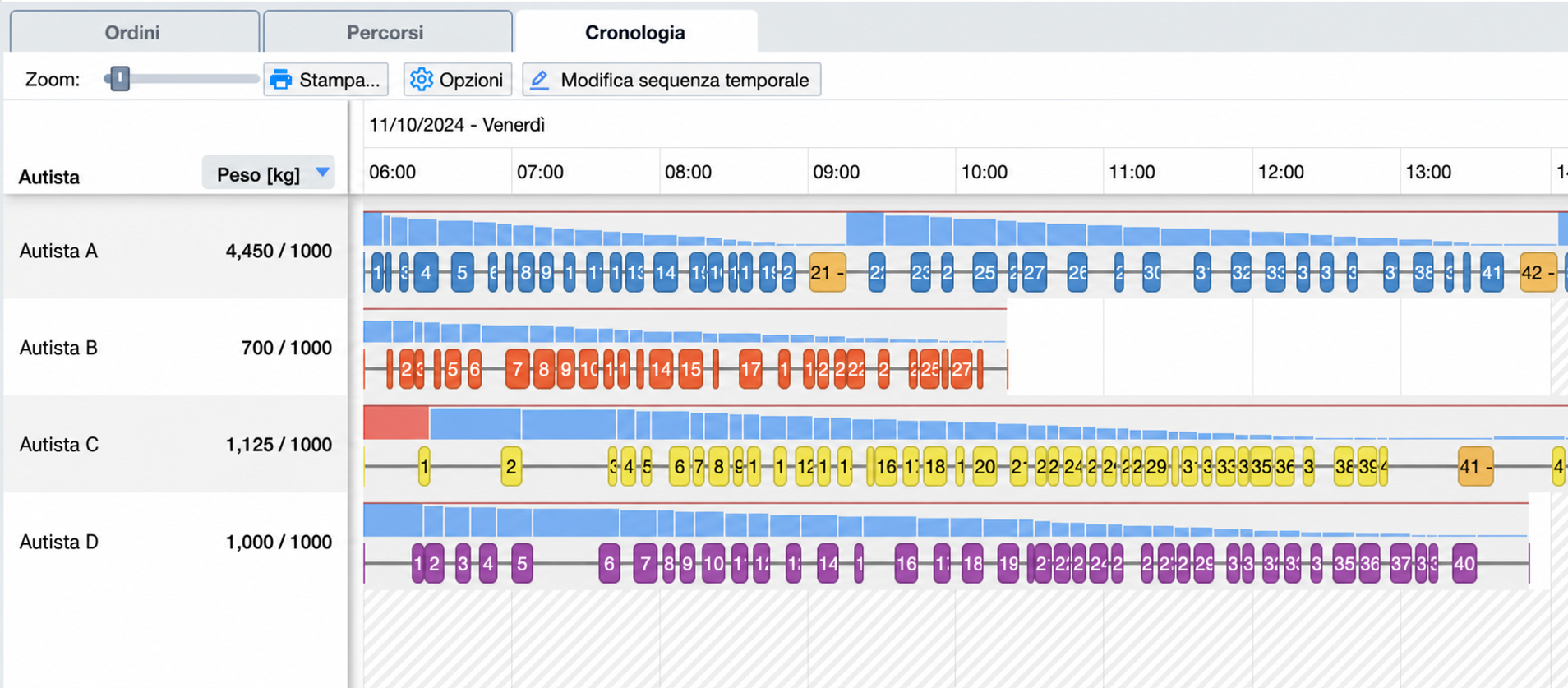1568x688 pixels.
Task: Select yellow stop 1 of Autista C
Action: (424, 466)
